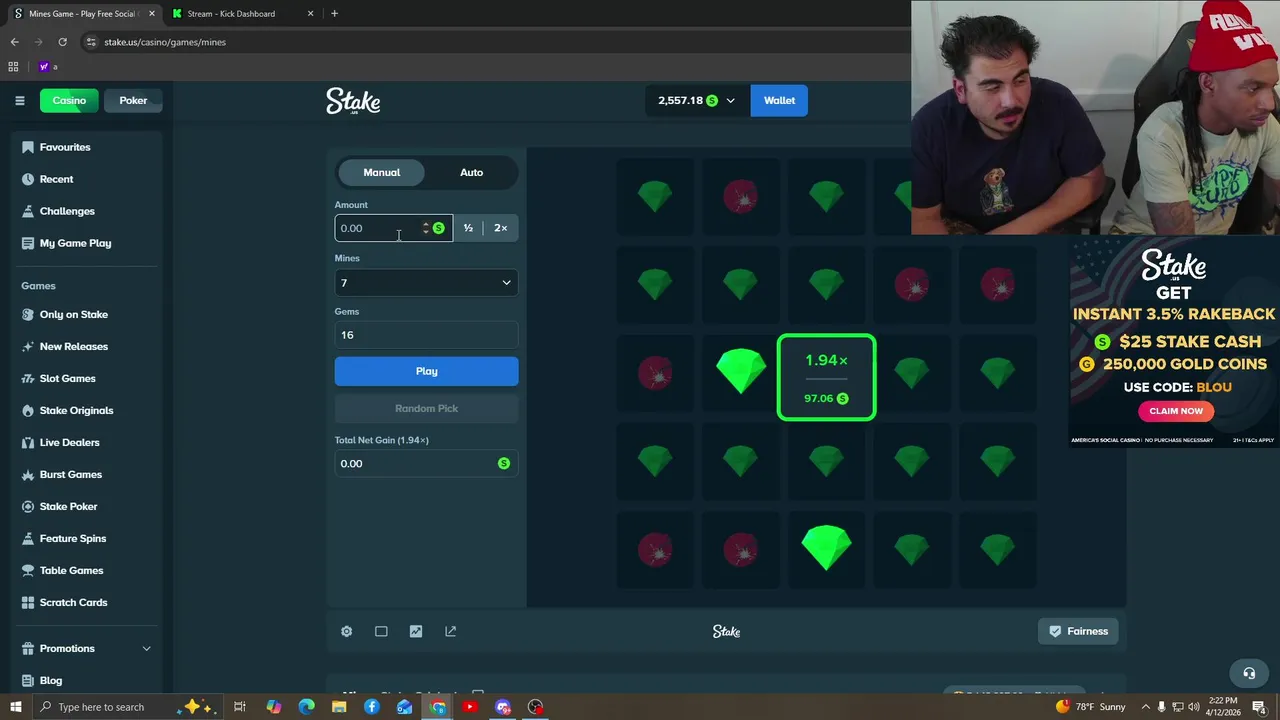This screenshot has width=1280, height=720.
Task: Show hidden system tray icons
Action: click(x=1146, y=707)
